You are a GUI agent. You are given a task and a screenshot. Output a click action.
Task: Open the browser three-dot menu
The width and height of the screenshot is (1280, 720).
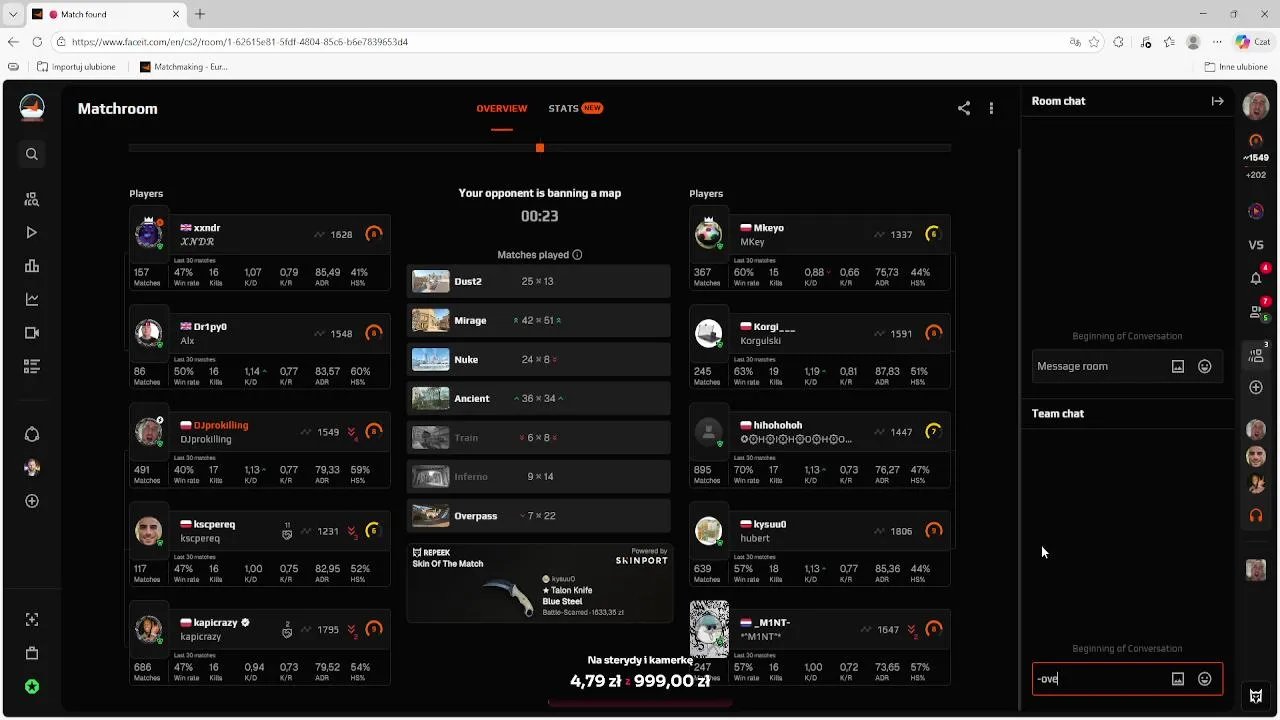[x=1217, y=42]
